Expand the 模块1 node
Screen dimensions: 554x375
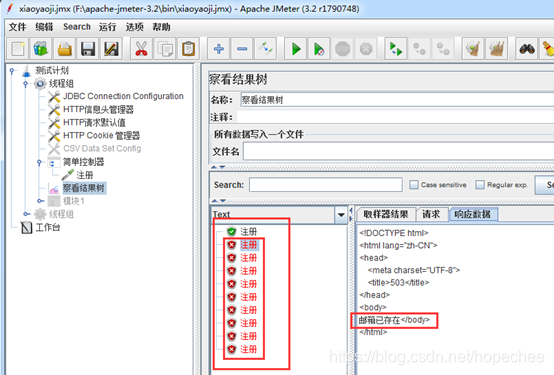pyautogui.click(x=39, y=201)
